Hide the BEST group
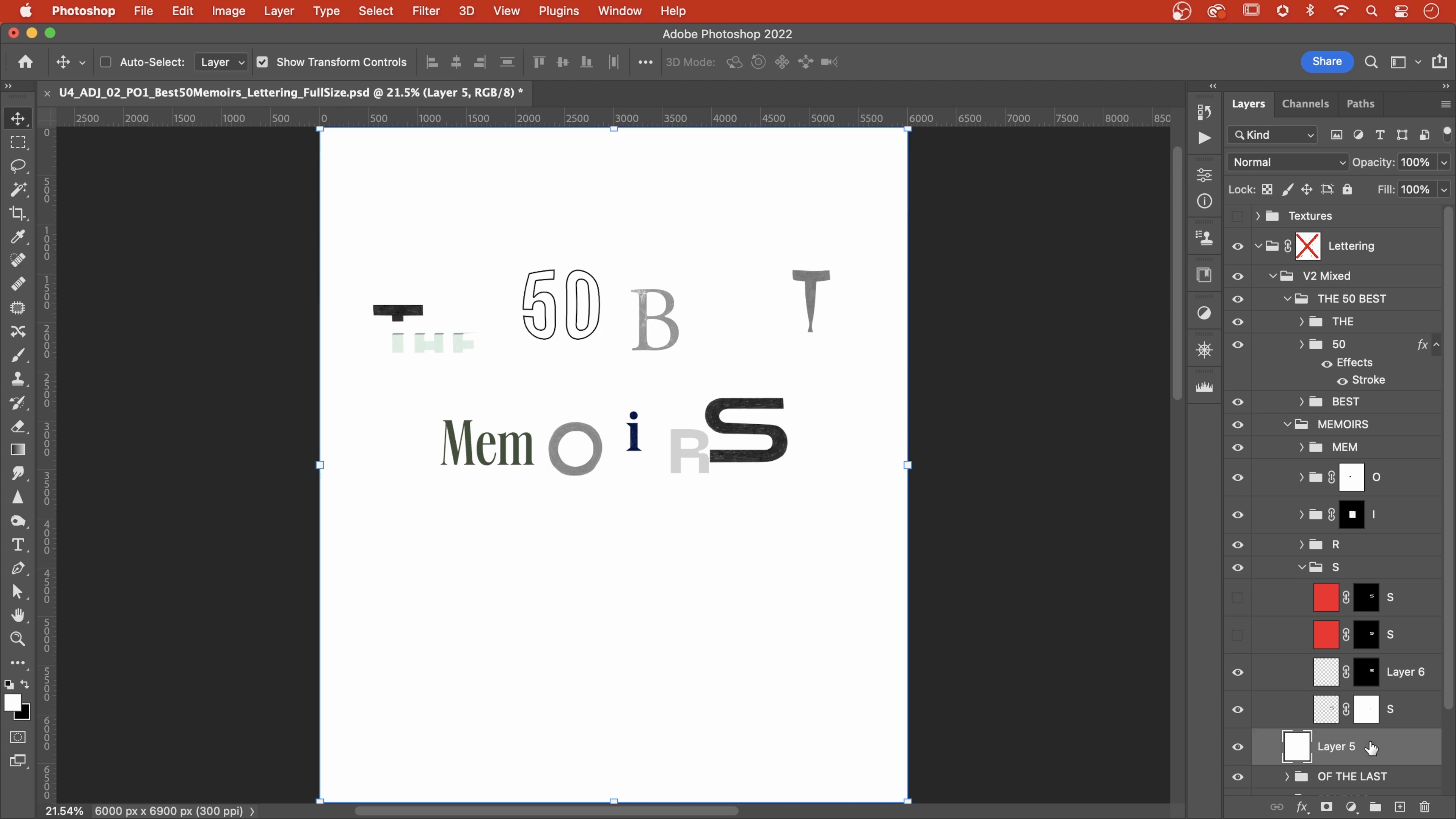 1238,402
